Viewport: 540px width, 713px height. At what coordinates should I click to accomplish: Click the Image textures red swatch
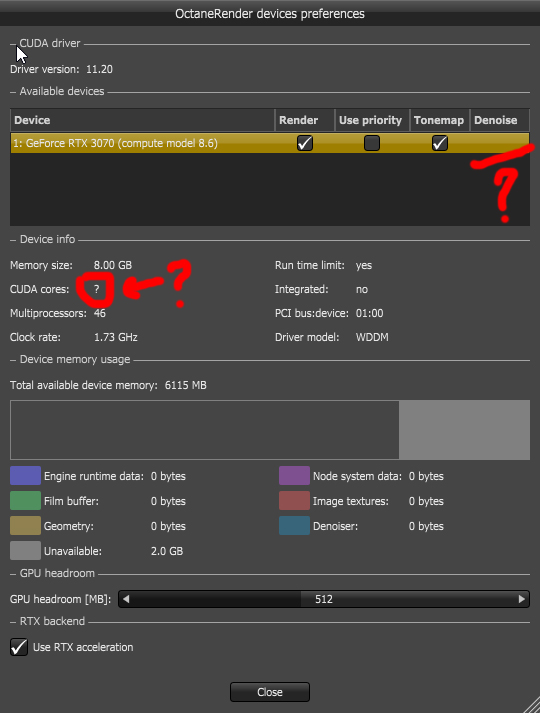point(294,501)
